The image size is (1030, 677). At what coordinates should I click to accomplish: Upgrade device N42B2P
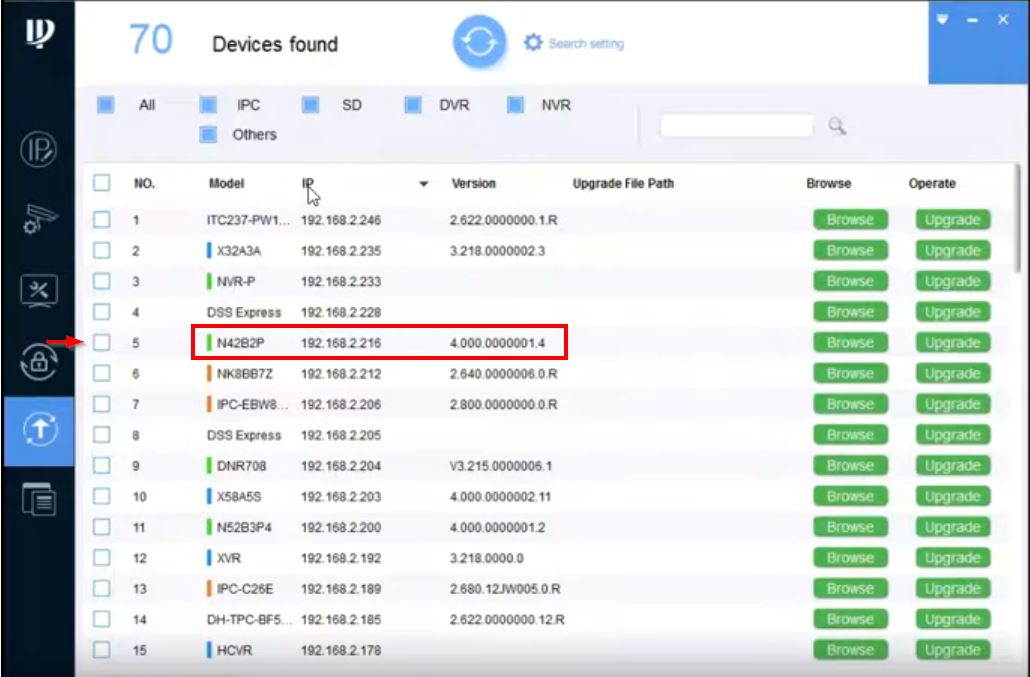click(952, 343)
